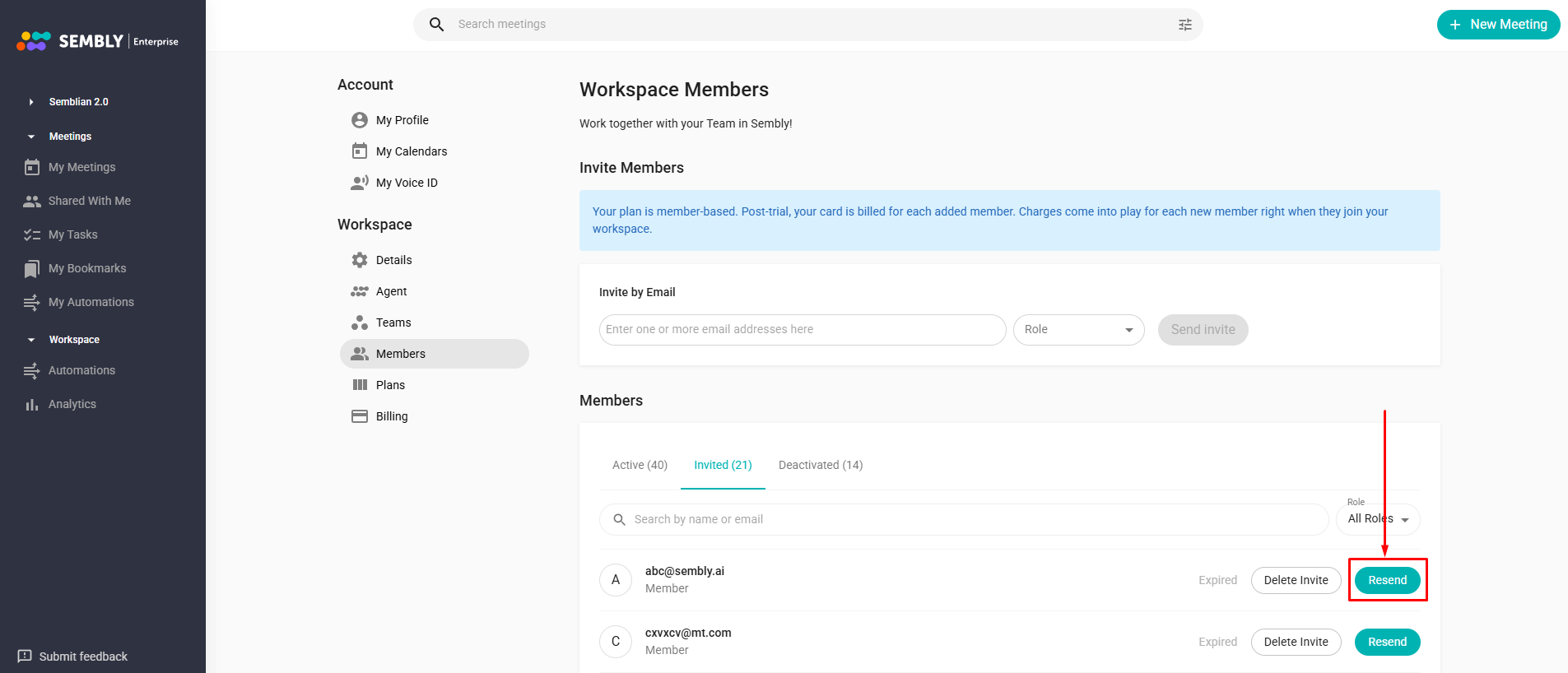Click the Shared With Me people icon
This screenshot has height=673, width=1568.
(x=32, y=201)
